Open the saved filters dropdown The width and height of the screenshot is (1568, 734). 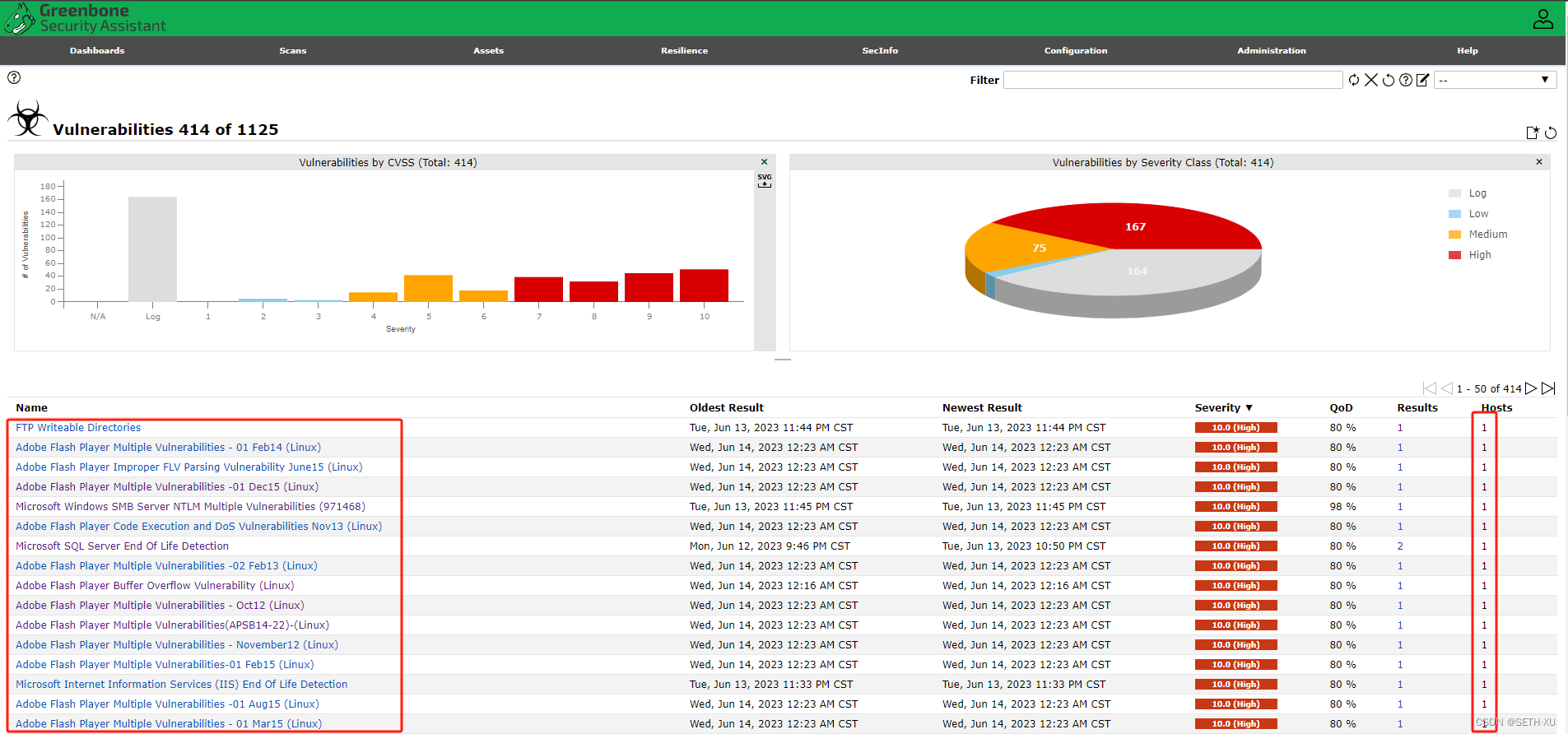1495,80
